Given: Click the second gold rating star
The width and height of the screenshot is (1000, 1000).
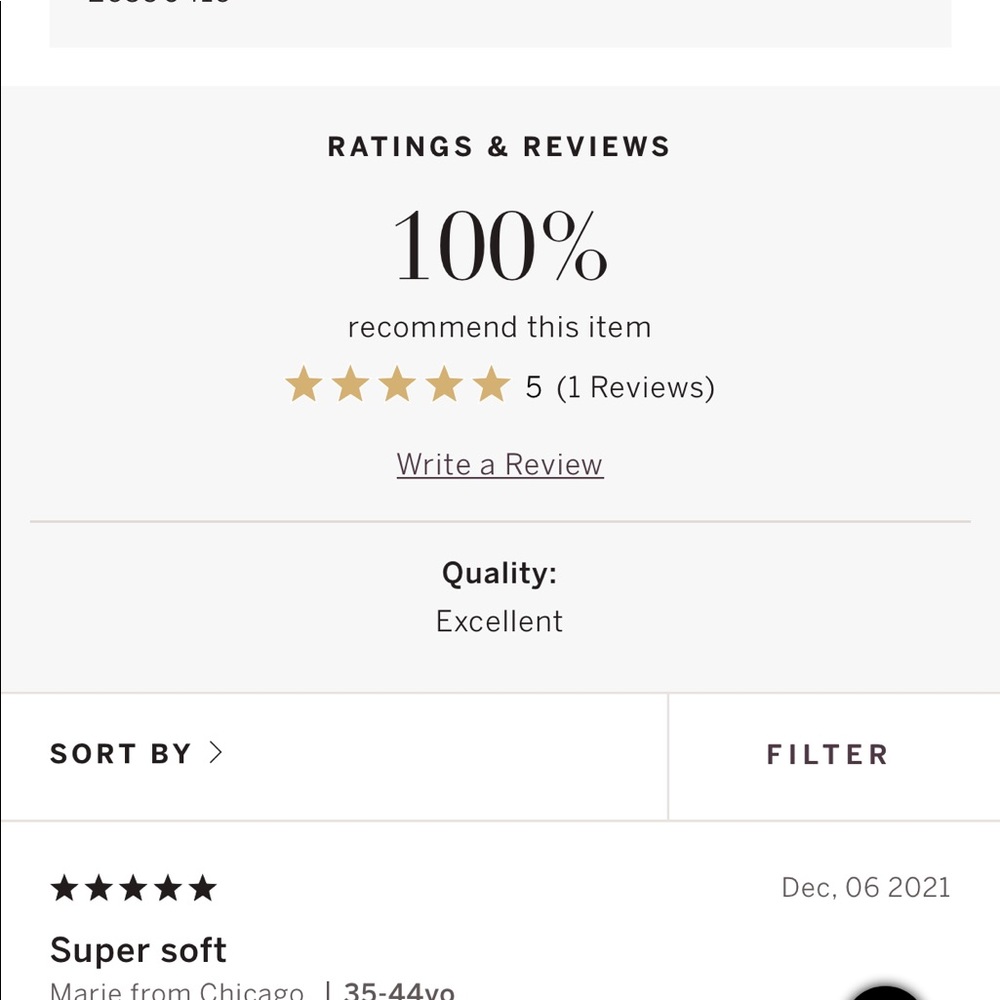Looking at the screenshot, I should 350,384.
